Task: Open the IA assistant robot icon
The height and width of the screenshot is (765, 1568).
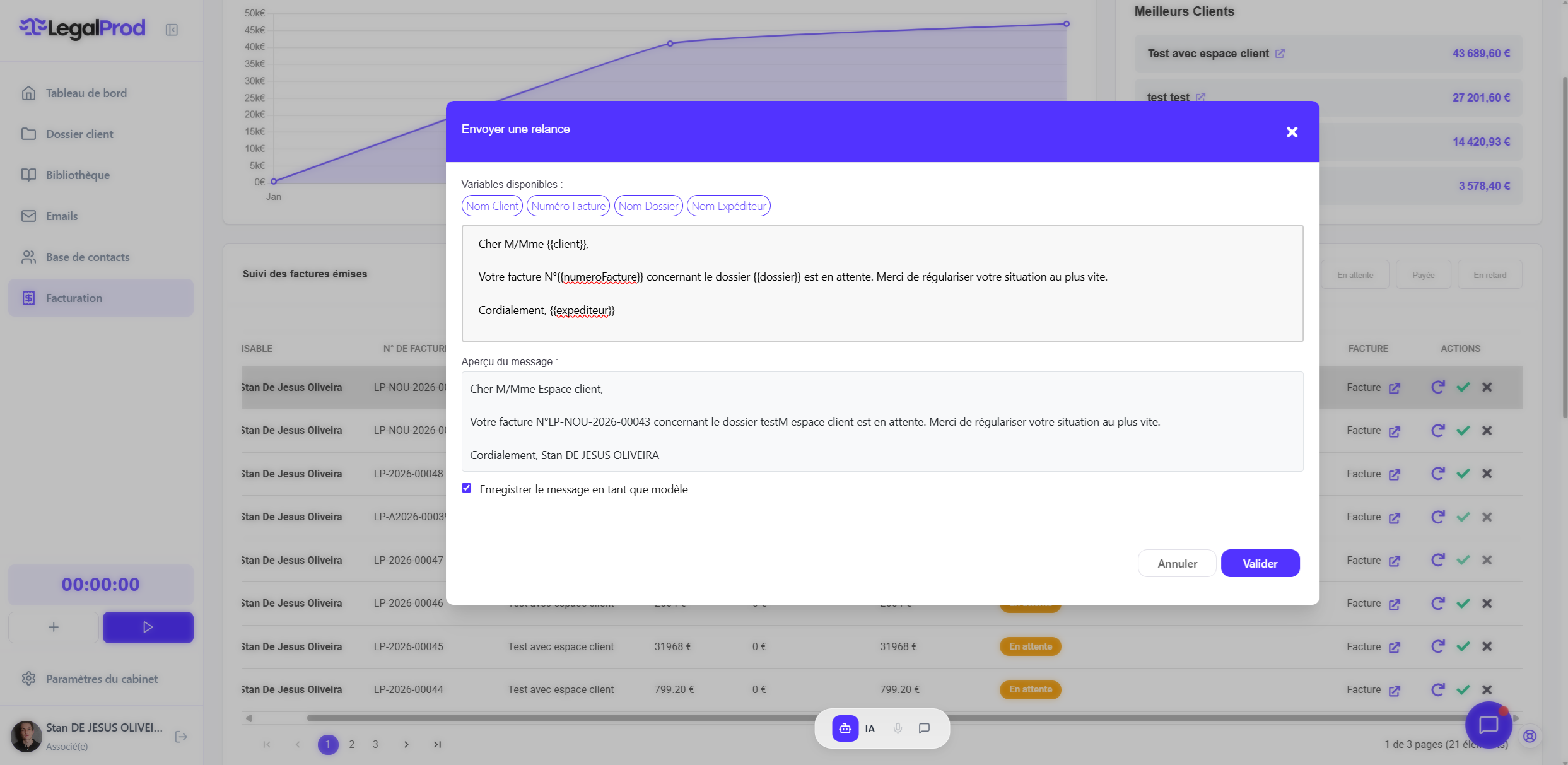Action: click(x=845, y=728)
